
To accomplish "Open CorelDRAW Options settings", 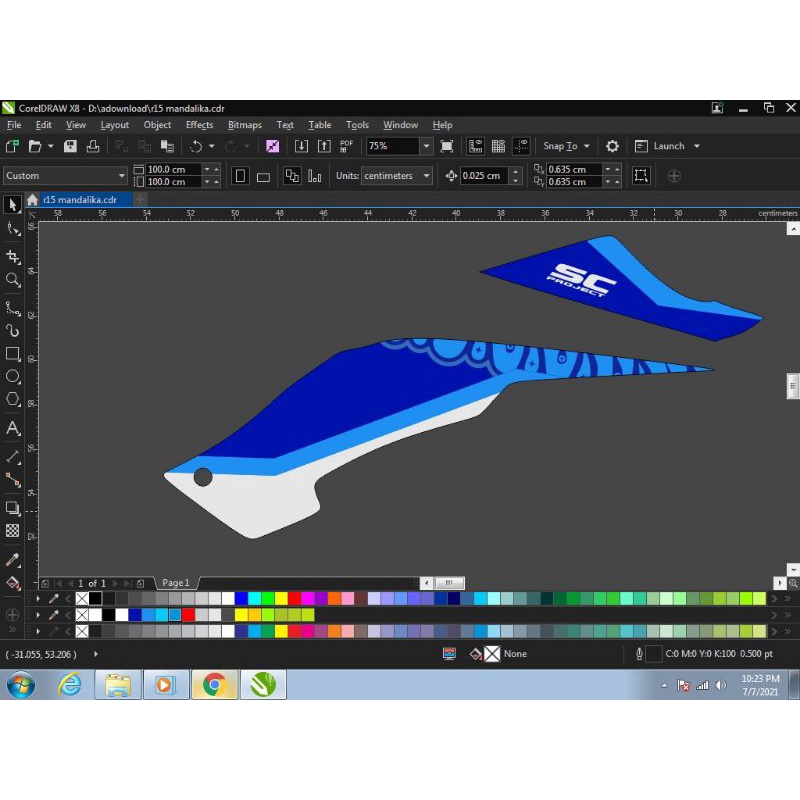I will pos(612,146).
